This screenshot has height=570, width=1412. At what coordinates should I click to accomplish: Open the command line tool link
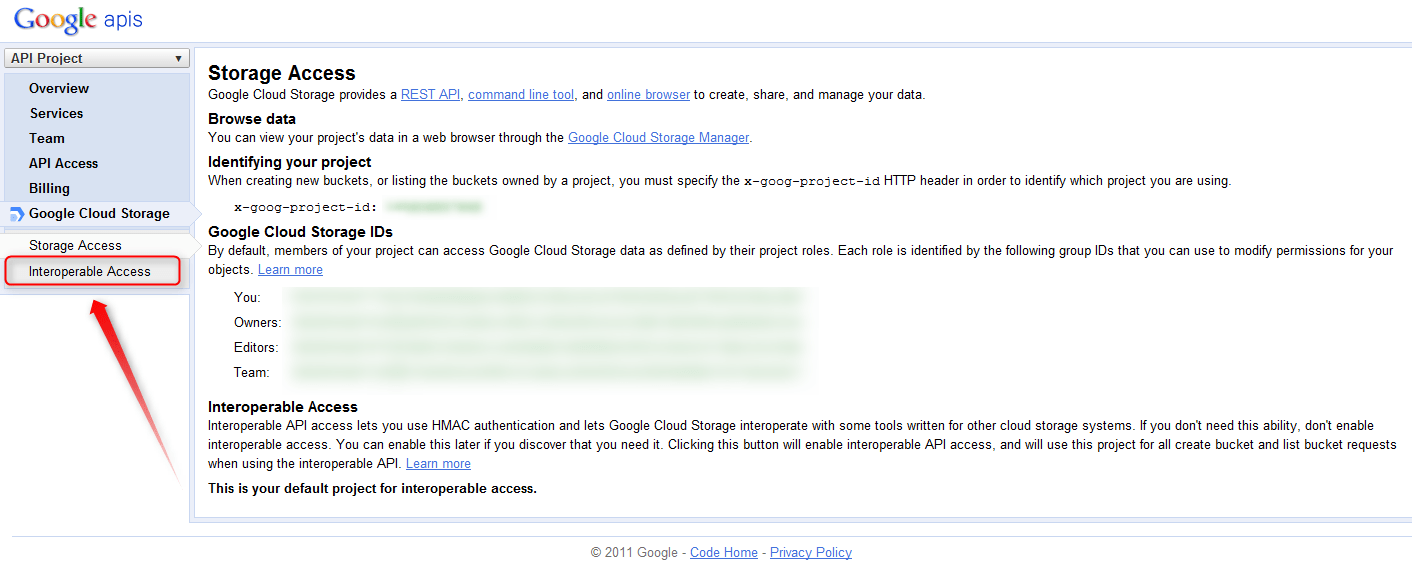(521, 95)
